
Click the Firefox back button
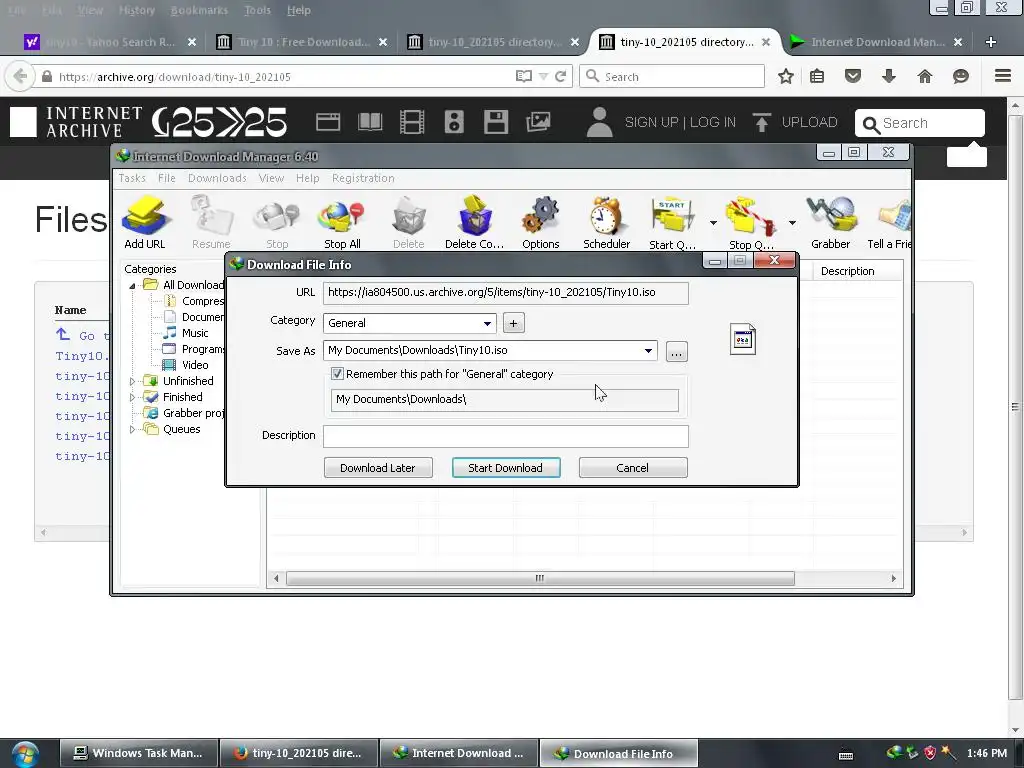[20, 76]
